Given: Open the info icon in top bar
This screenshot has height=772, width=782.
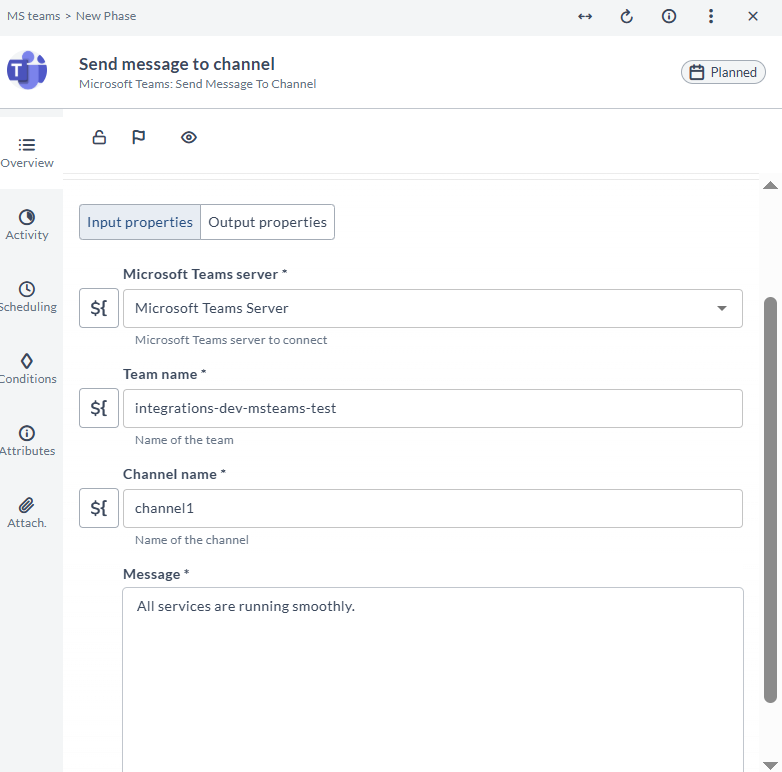Looking at the screenshot, I should point(669,16).
